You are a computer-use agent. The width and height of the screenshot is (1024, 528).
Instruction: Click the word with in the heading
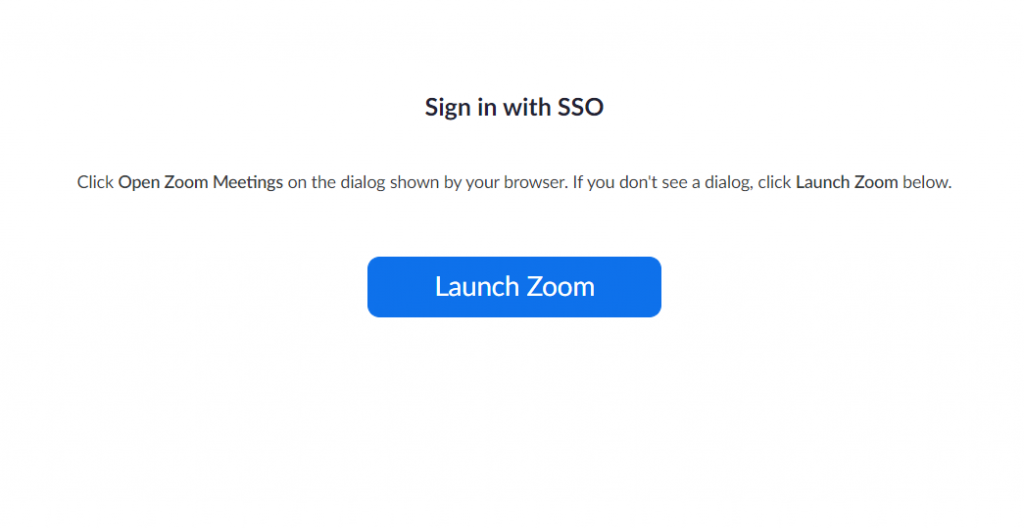tap(527, 107)
